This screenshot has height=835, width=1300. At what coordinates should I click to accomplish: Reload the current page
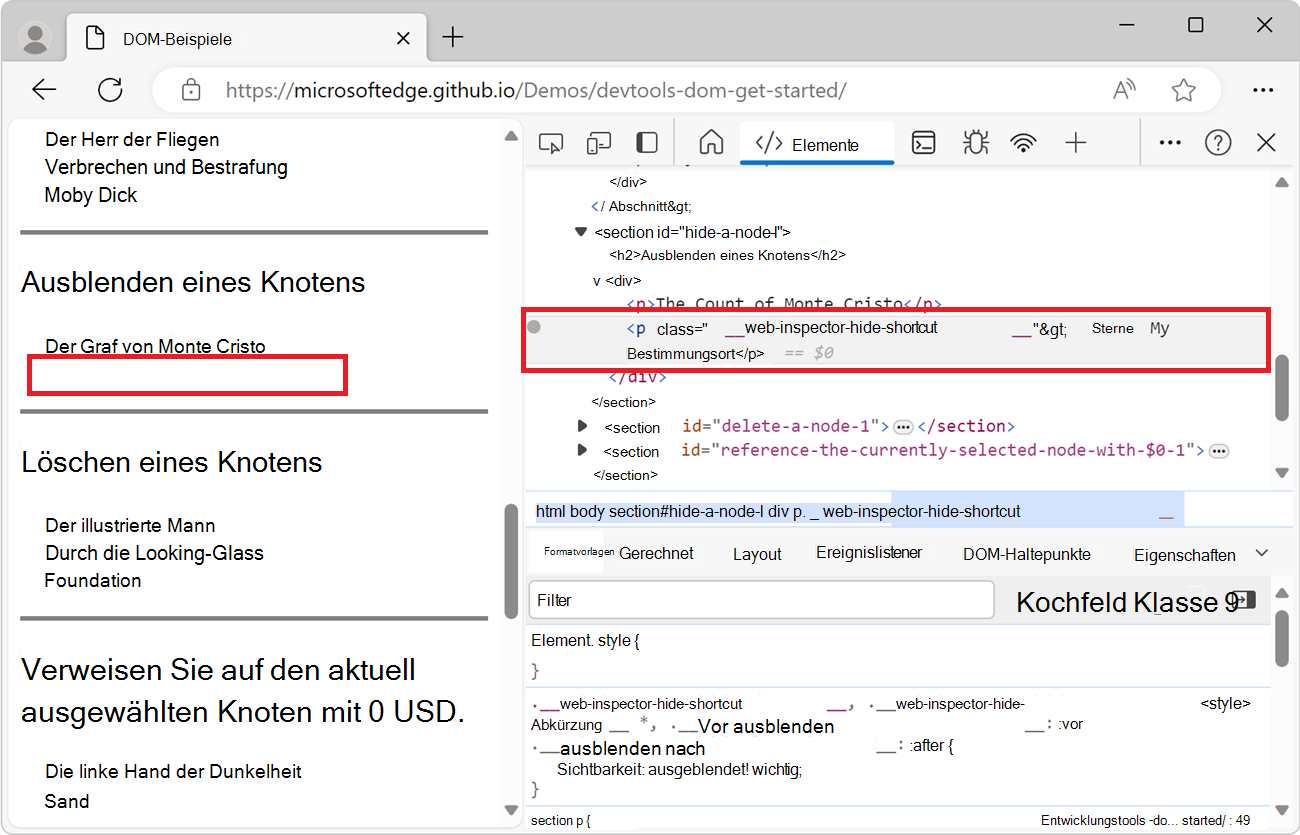click(x=110, y=89)
